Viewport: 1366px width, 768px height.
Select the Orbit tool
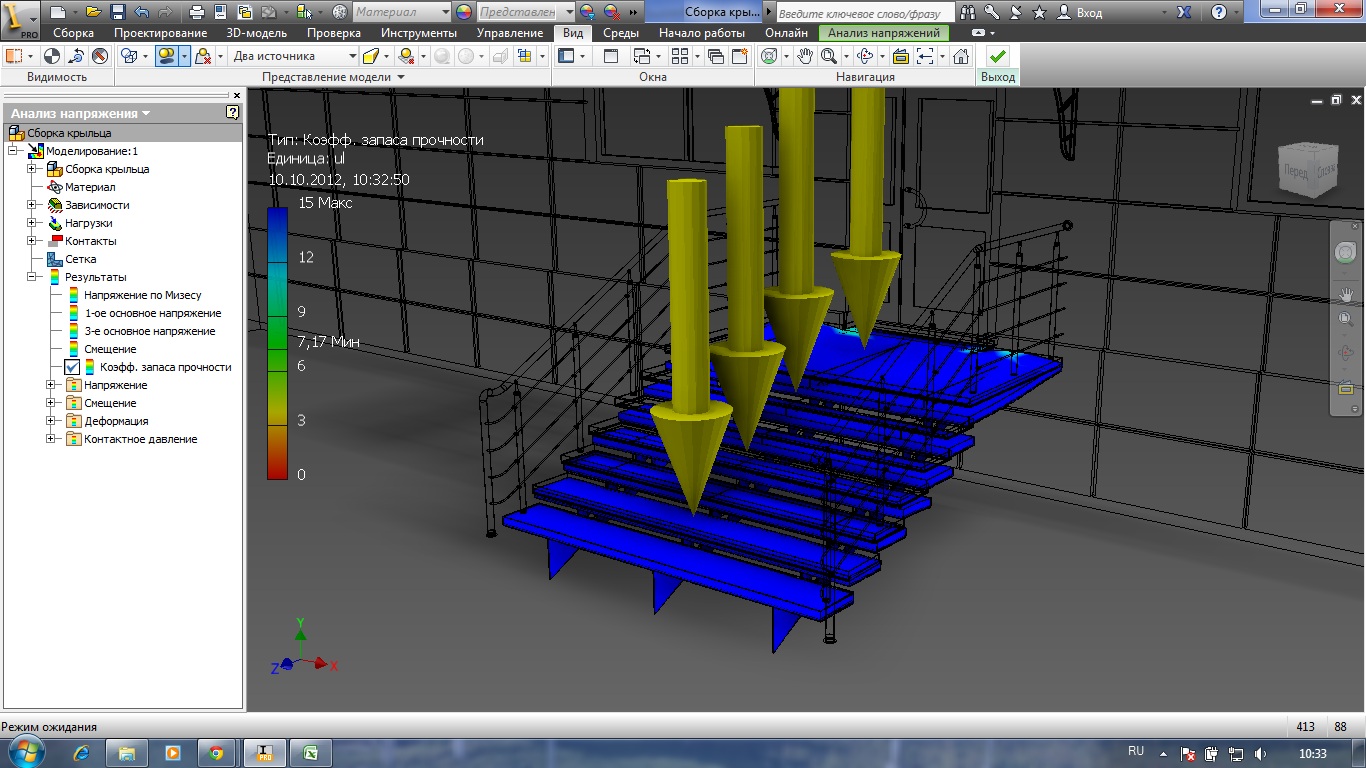[866, 56]
